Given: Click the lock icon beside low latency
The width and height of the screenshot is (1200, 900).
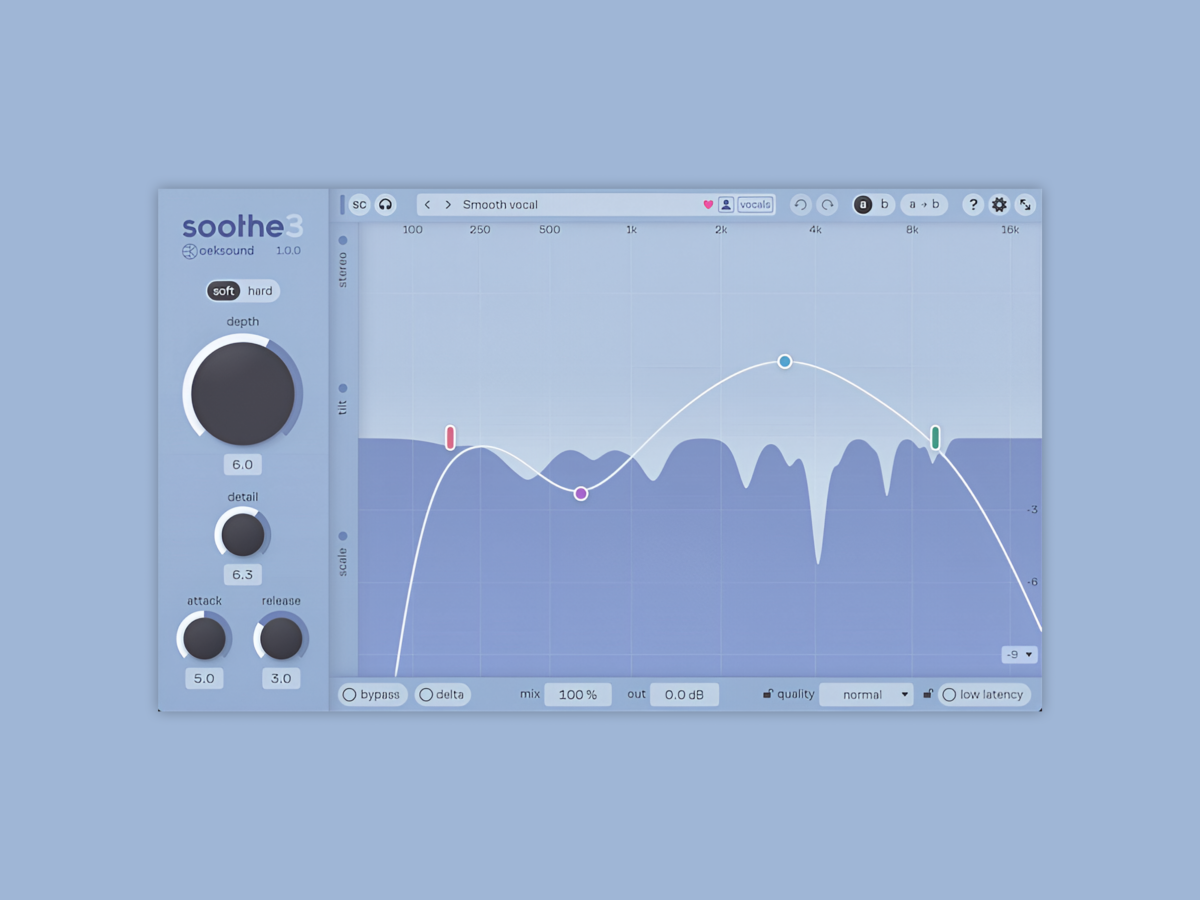Looking at the screenshot, I should [x=929, y=694].
